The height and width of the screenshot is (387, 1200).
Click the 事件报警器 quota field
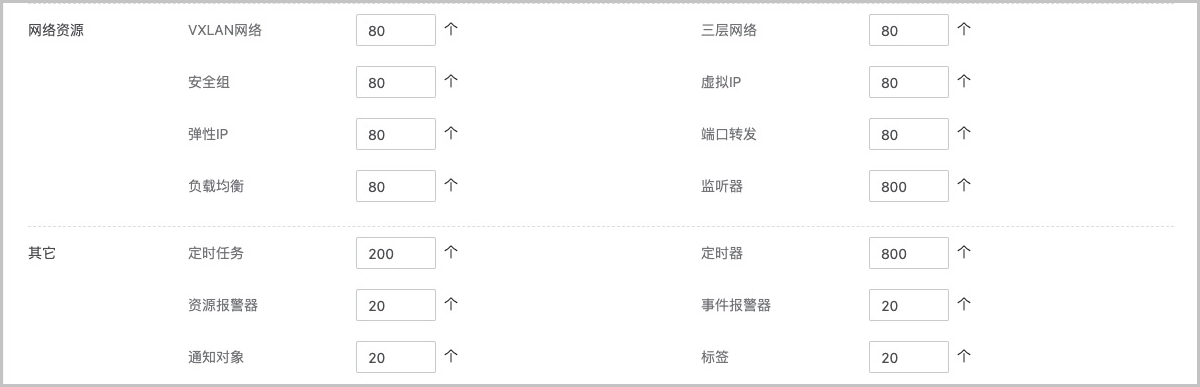click(x=909, y=305)
